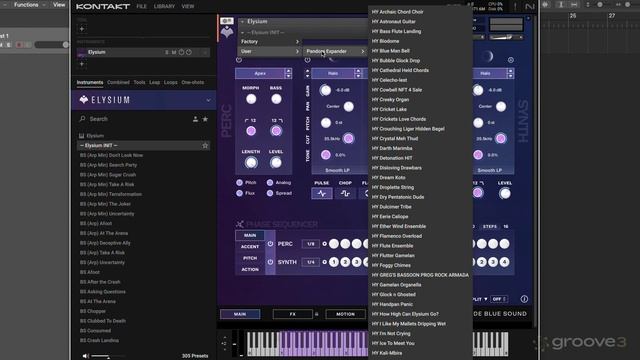This screenshot has height=360, width=640.
Task: Open the left Halo sound selector
Action: tap(333, 73)
